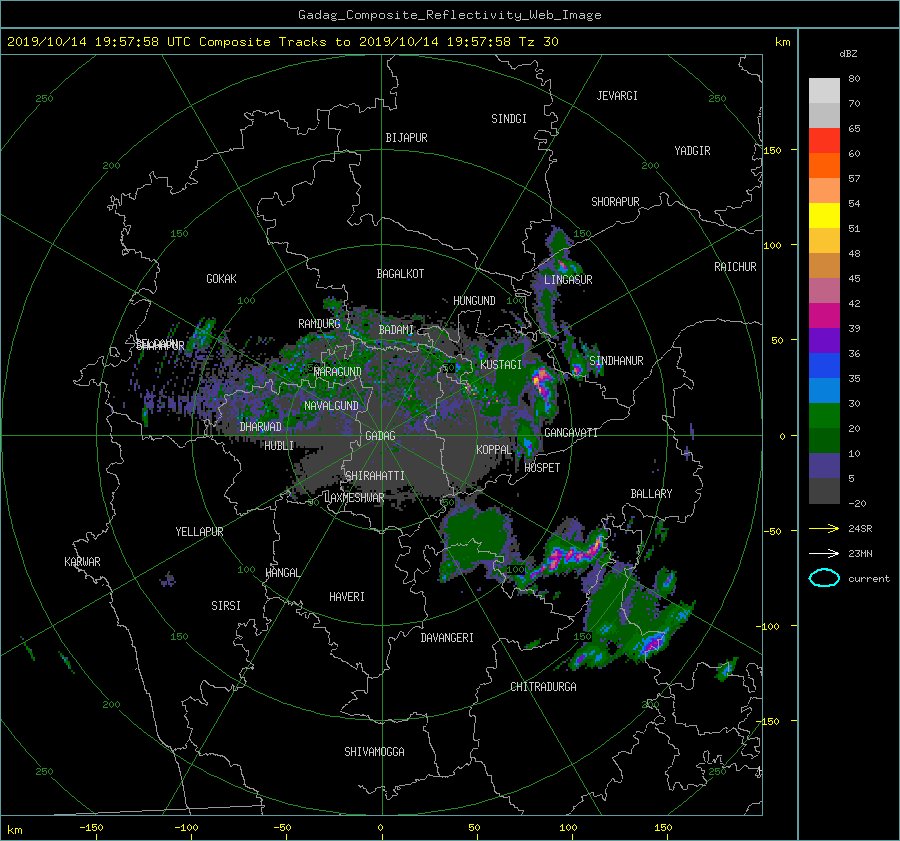The width and height of the screenshot is (900, 841).
Task: Click the GOKAK city label
Action: point(221,279)
